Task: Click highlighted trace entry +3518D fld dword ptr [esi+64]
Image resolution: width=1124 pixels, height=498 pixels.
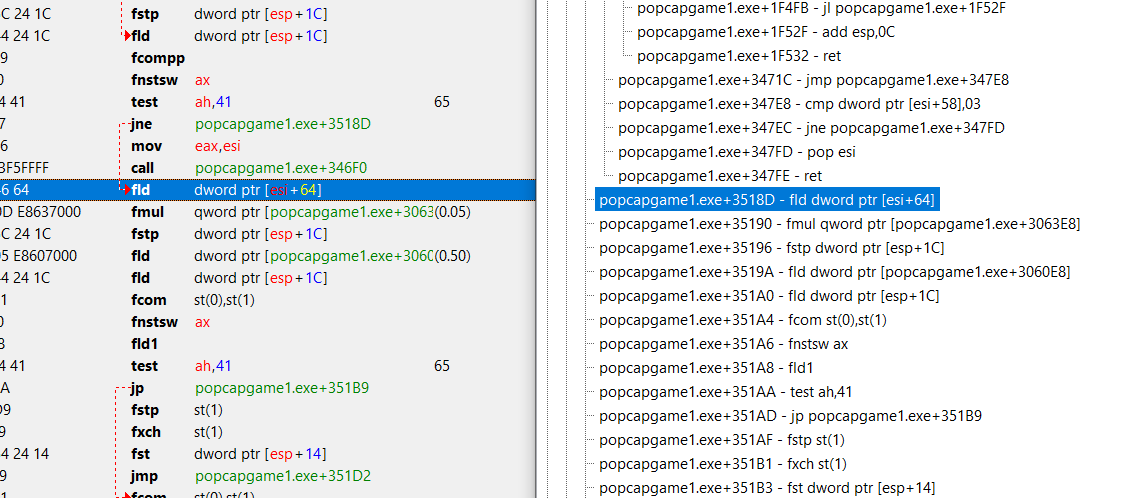Action: click(x=766, y=200)
